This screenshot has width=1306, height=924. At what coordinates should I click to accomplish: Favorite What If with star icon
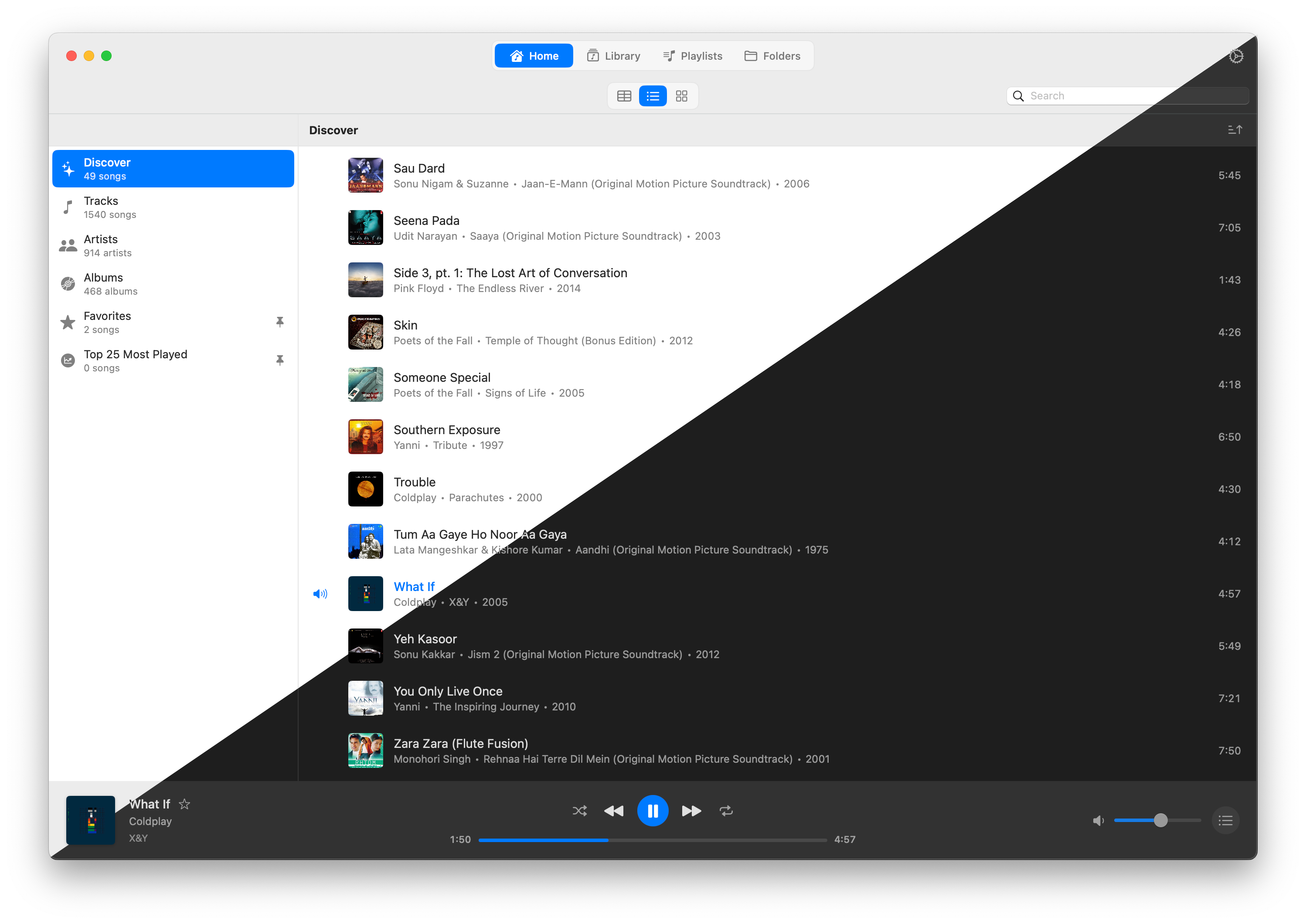click(184, 804)
